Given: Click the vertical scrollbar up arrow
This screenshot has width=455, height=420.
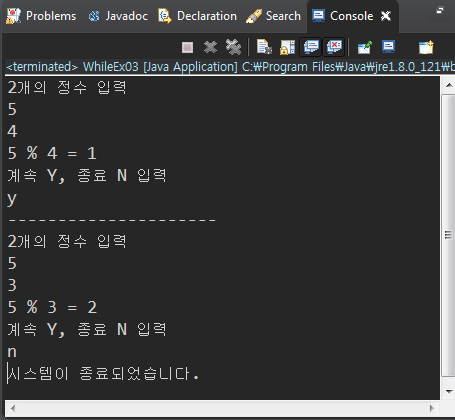Looking at the screenshot, I should click(449, 85).
